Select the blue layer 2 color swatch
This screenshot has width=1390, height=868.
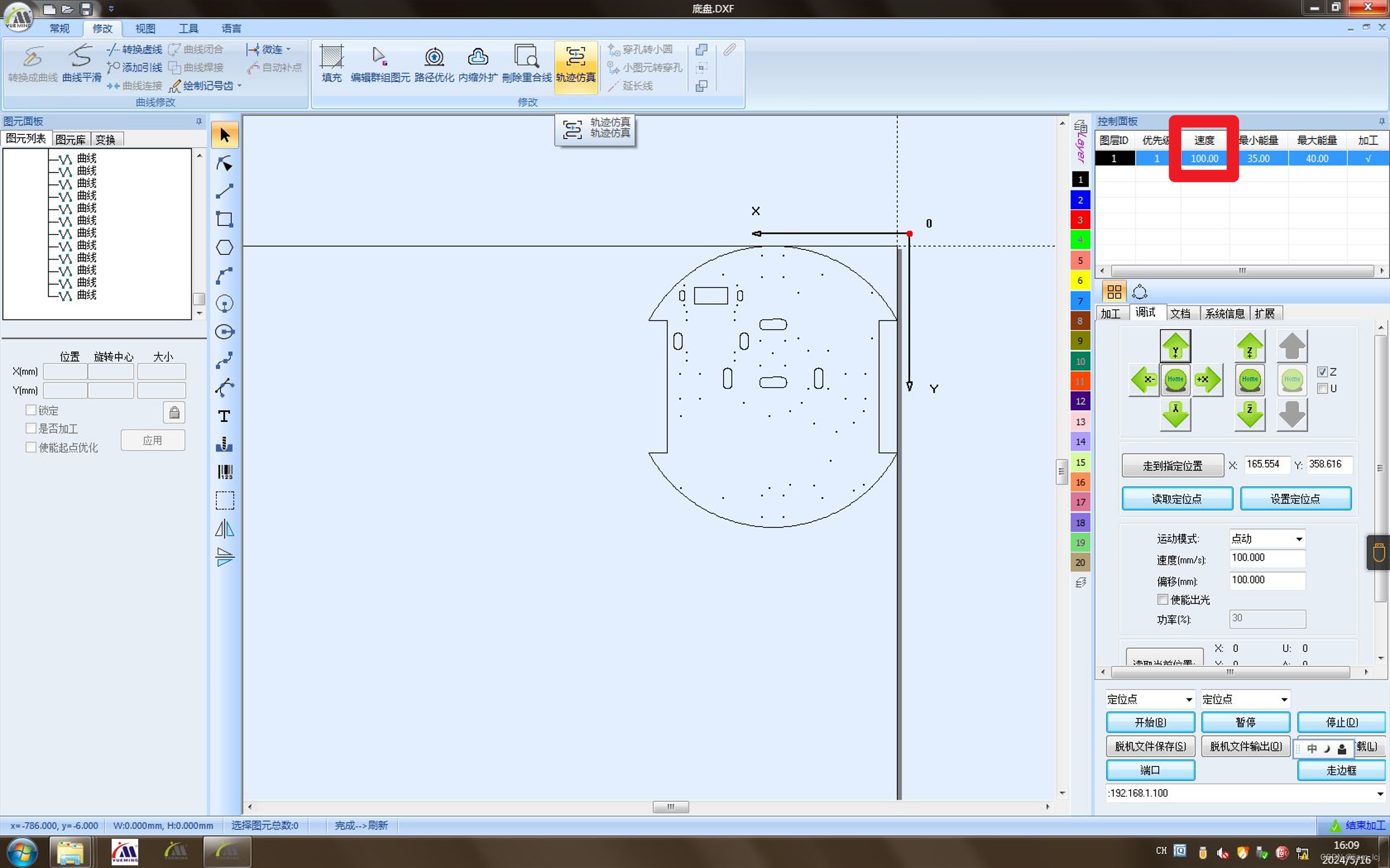point(1080,200)
